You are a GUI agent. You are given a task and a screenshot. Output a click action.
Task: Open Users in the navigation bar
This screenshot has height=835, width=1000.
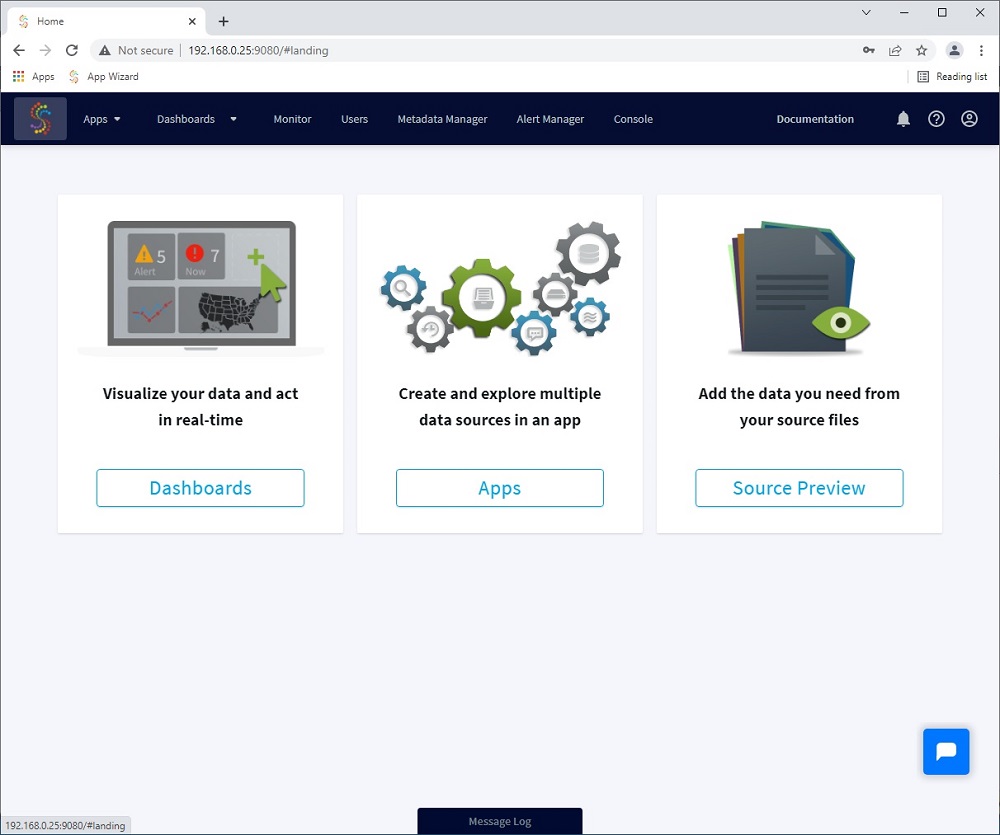pyautogui.click(x=355, y=119)
